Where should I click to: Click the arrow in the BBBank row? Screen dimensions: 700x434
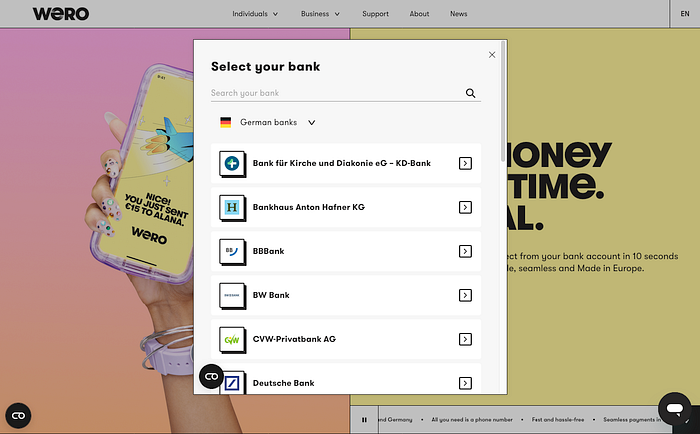pos(465,251)
